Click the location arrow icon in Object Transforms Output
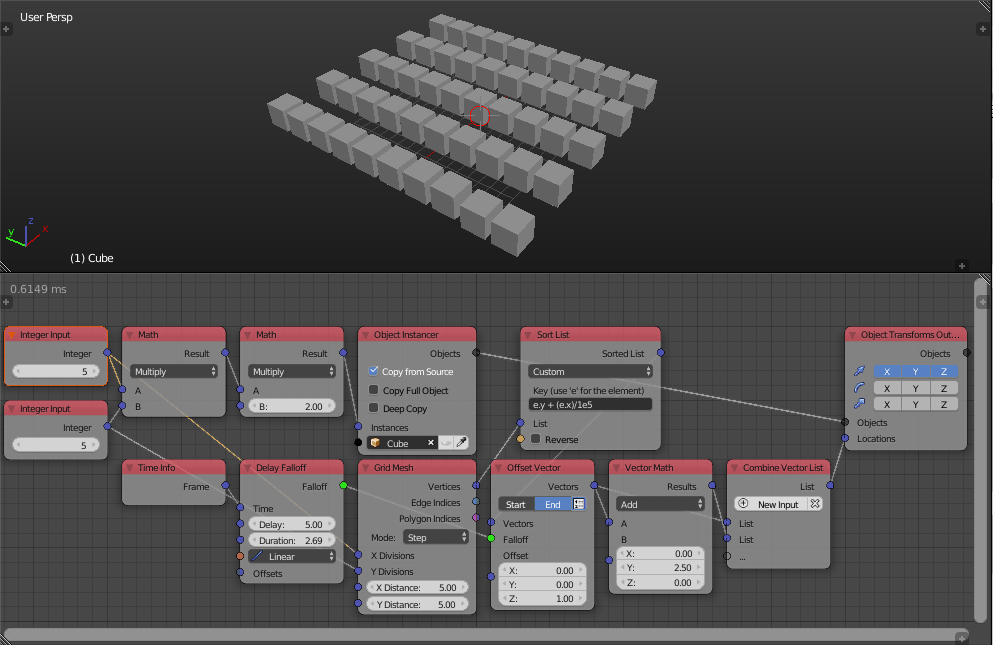993x645 pixels. click(x=859, y=371)
